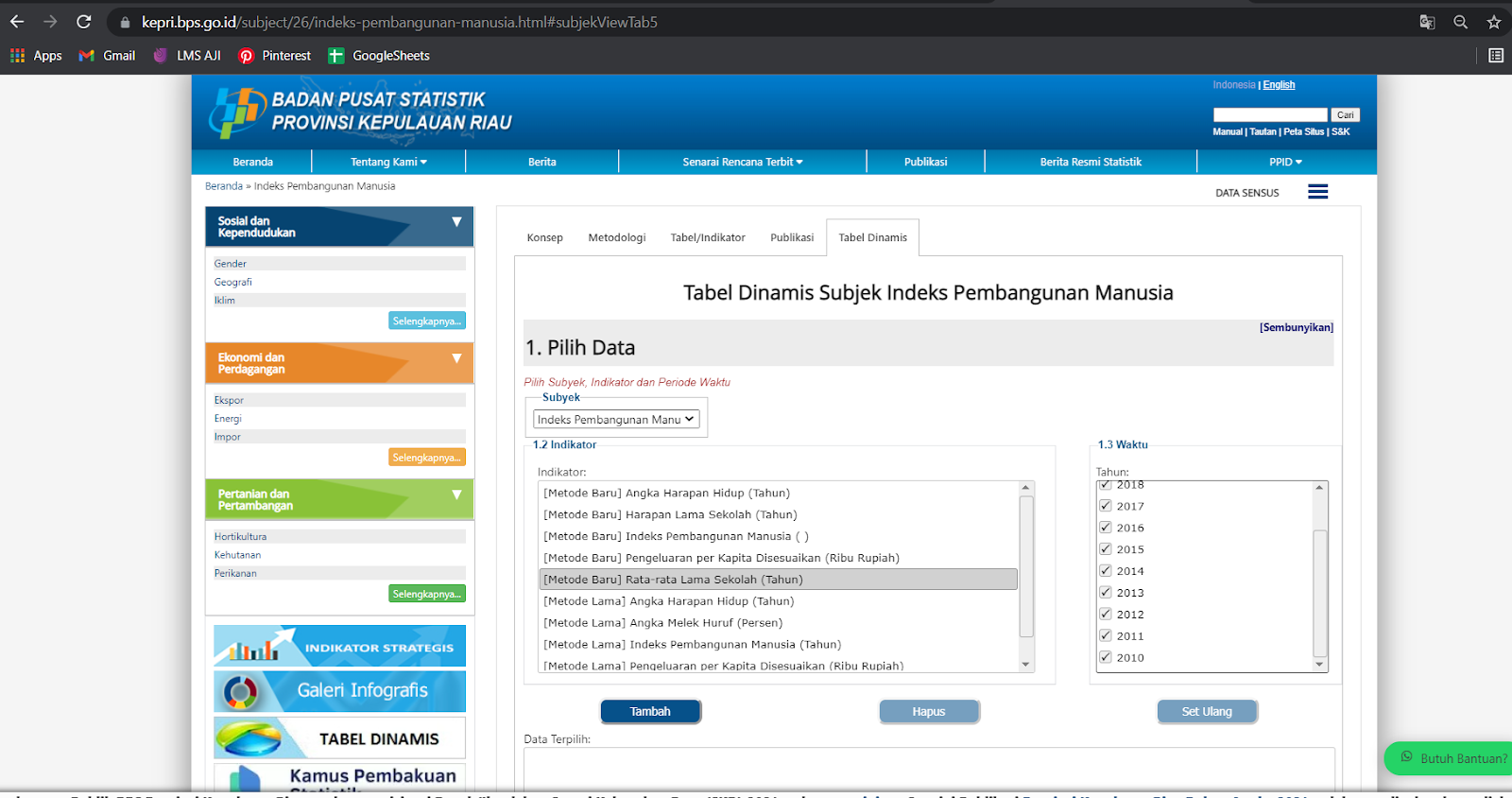Click the Apps grid icon in bookmarks bar

pos(18,56)
